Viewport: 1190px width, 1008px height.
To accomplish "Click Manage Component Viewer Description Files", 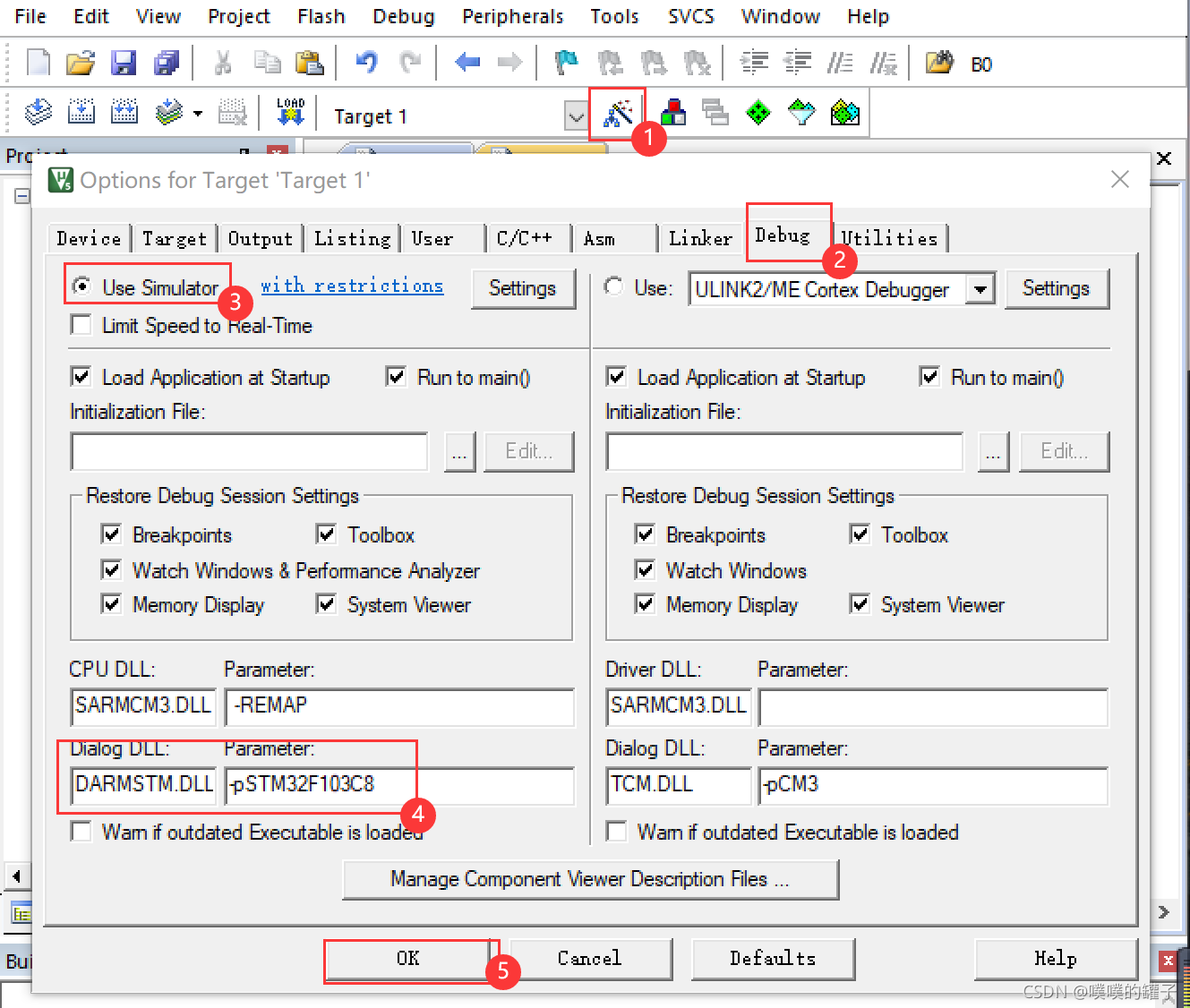I will tap(590, 879).
